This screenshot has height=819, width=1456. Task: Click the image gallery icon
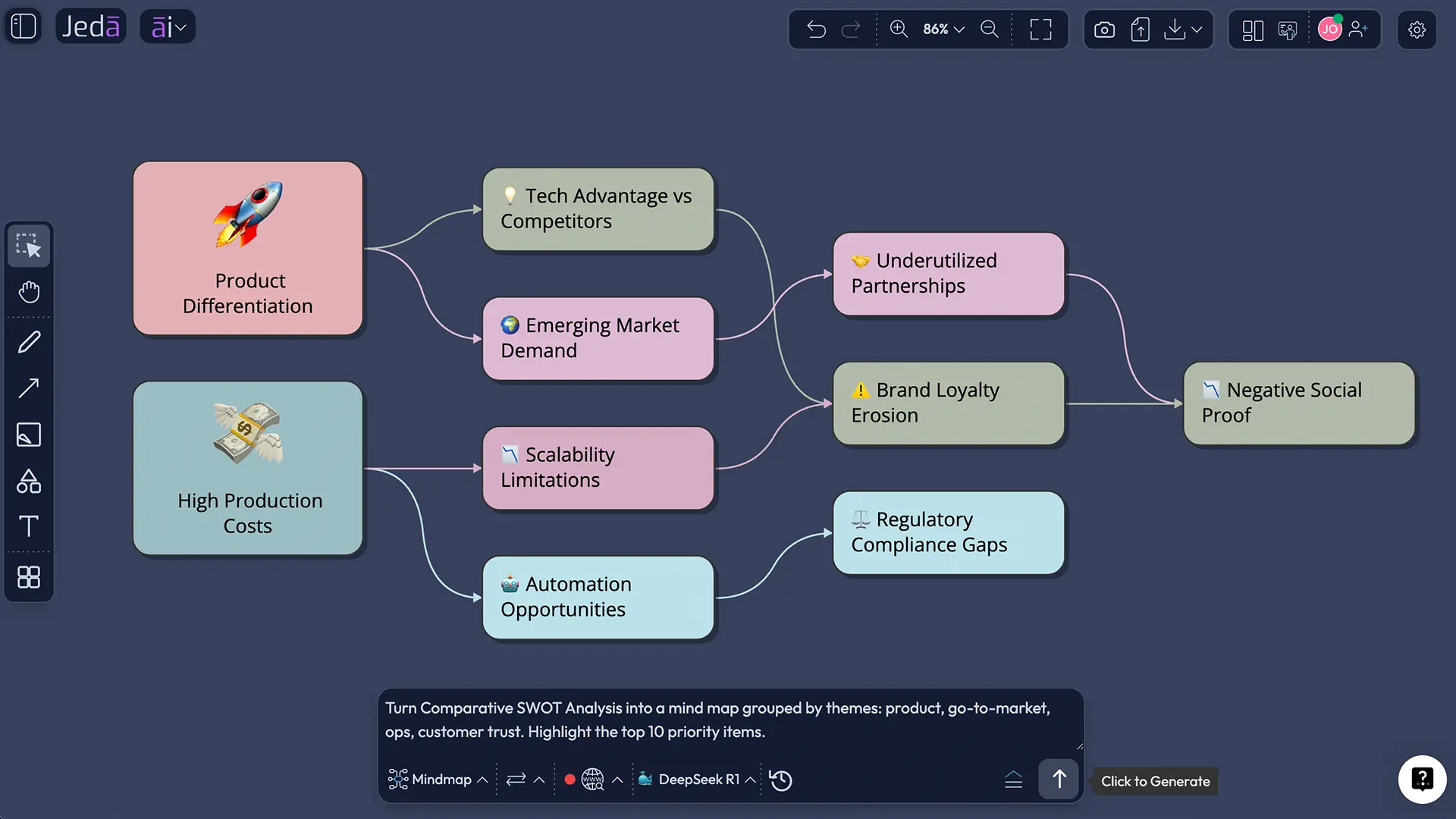(1288, 30)
